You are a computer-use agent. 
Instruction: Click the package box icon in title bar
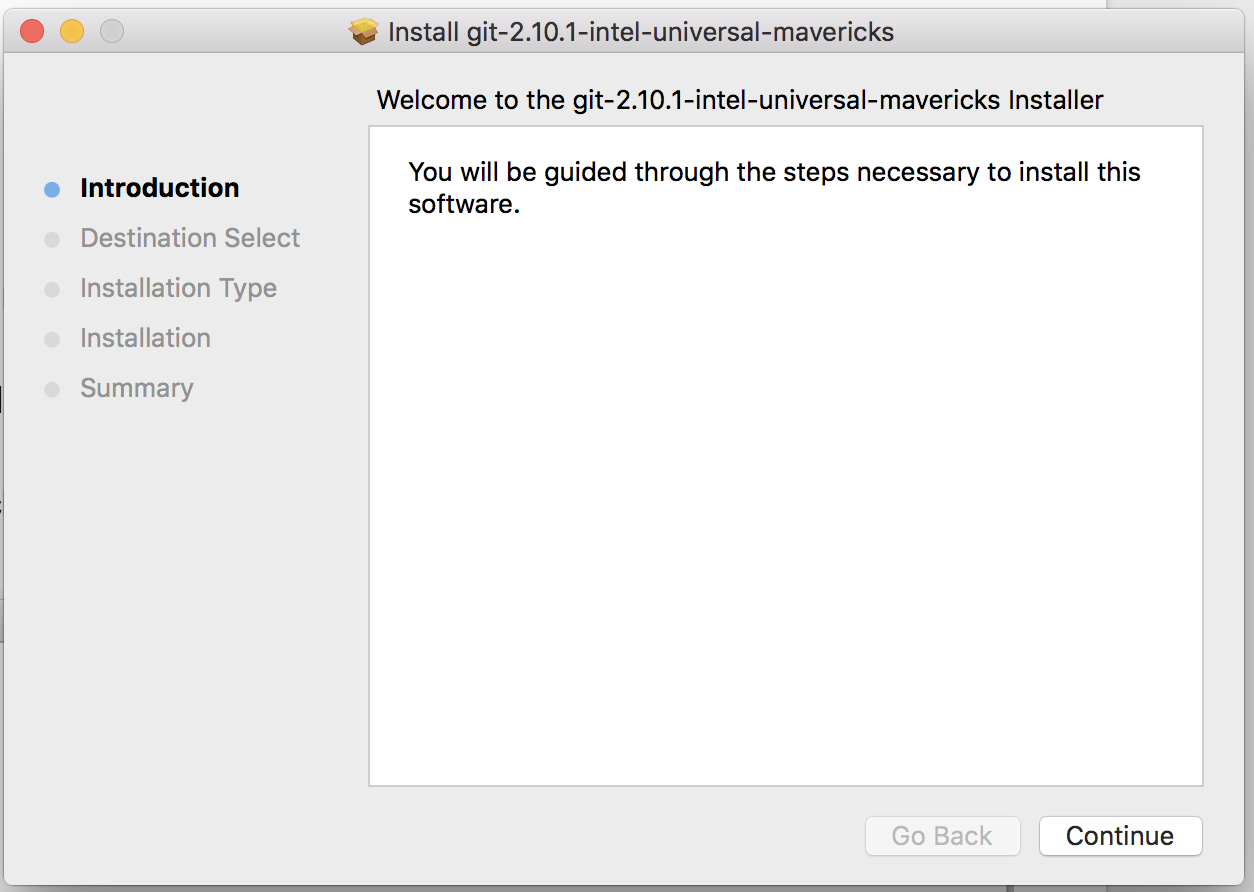coord(364,32)
